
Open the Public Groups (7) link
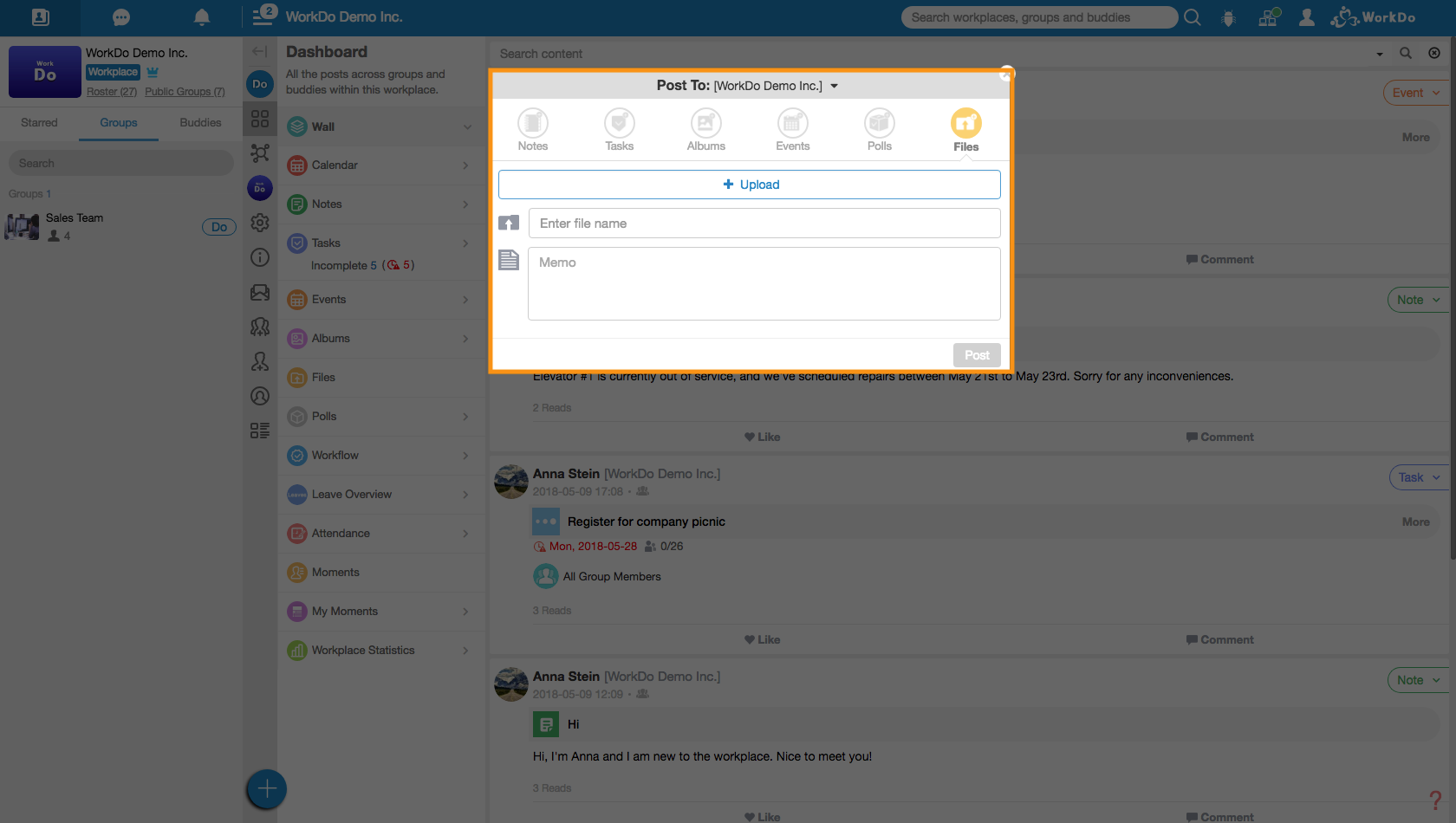coord(185,92)
